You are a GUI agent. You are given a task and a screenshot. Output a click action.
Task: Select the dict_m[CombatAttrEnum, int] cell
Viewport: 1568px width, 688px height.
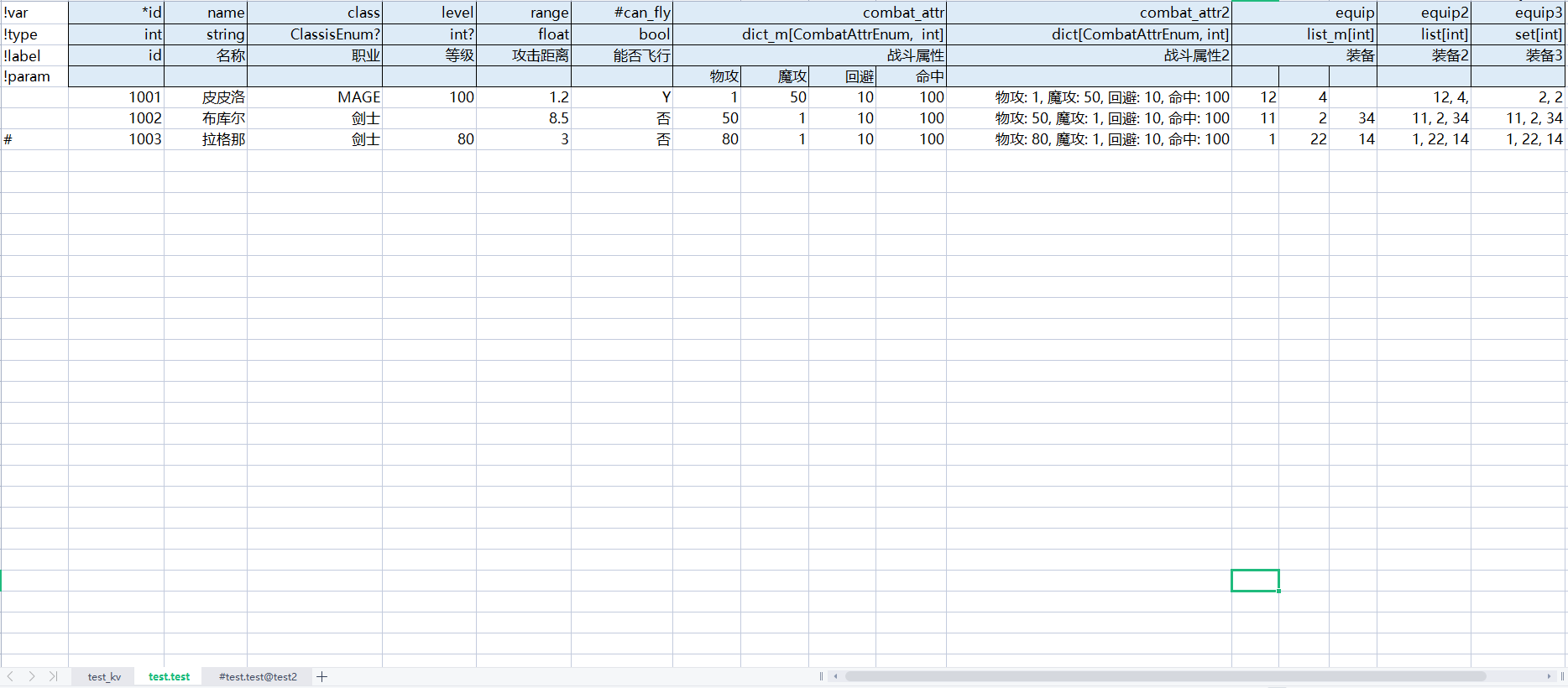point(809,34)
